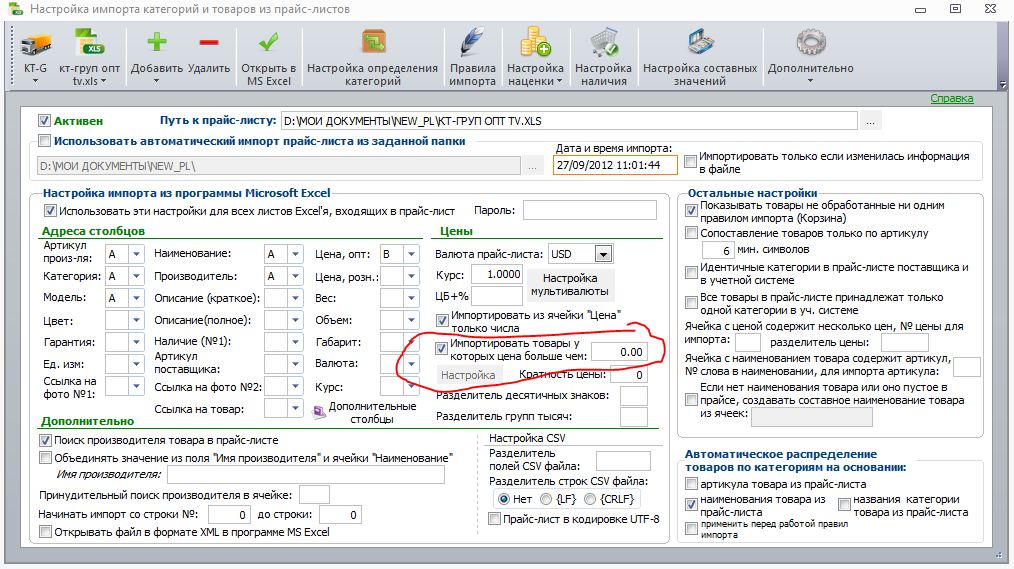Click the Кратность цены field
This screenshot has width=1014, height=569.
pyautogui.click(x=629, y=375)
